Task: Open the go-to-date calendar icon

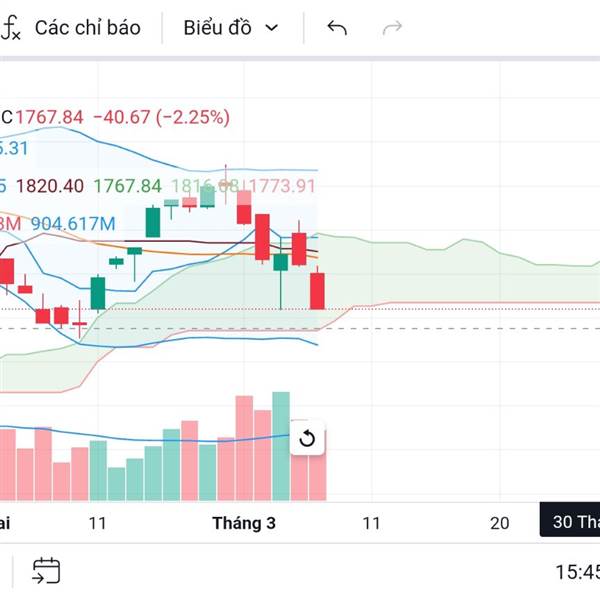Action: point(46,571)
